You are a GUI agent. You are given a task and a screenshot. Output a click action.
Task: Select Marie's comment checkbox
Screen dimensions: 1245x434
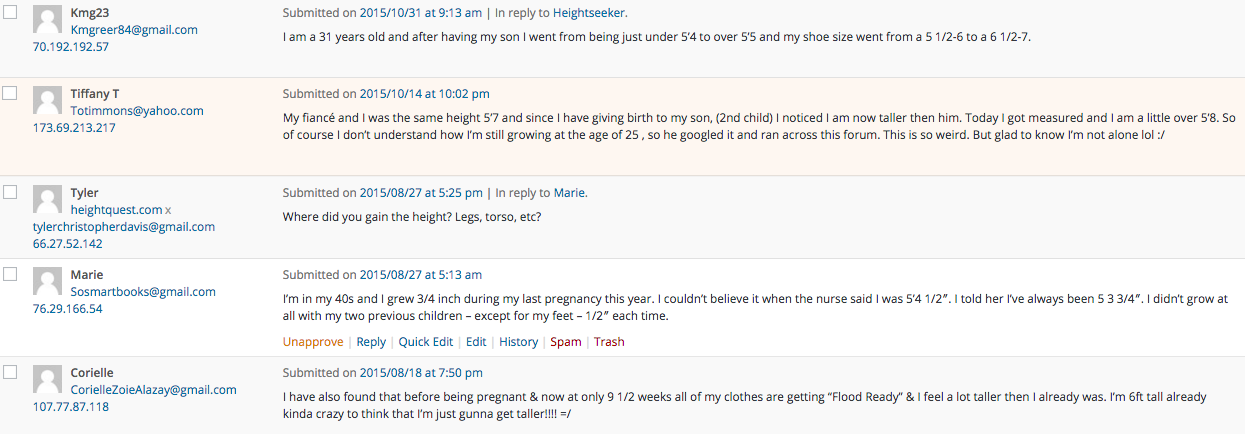click(10, 273)
